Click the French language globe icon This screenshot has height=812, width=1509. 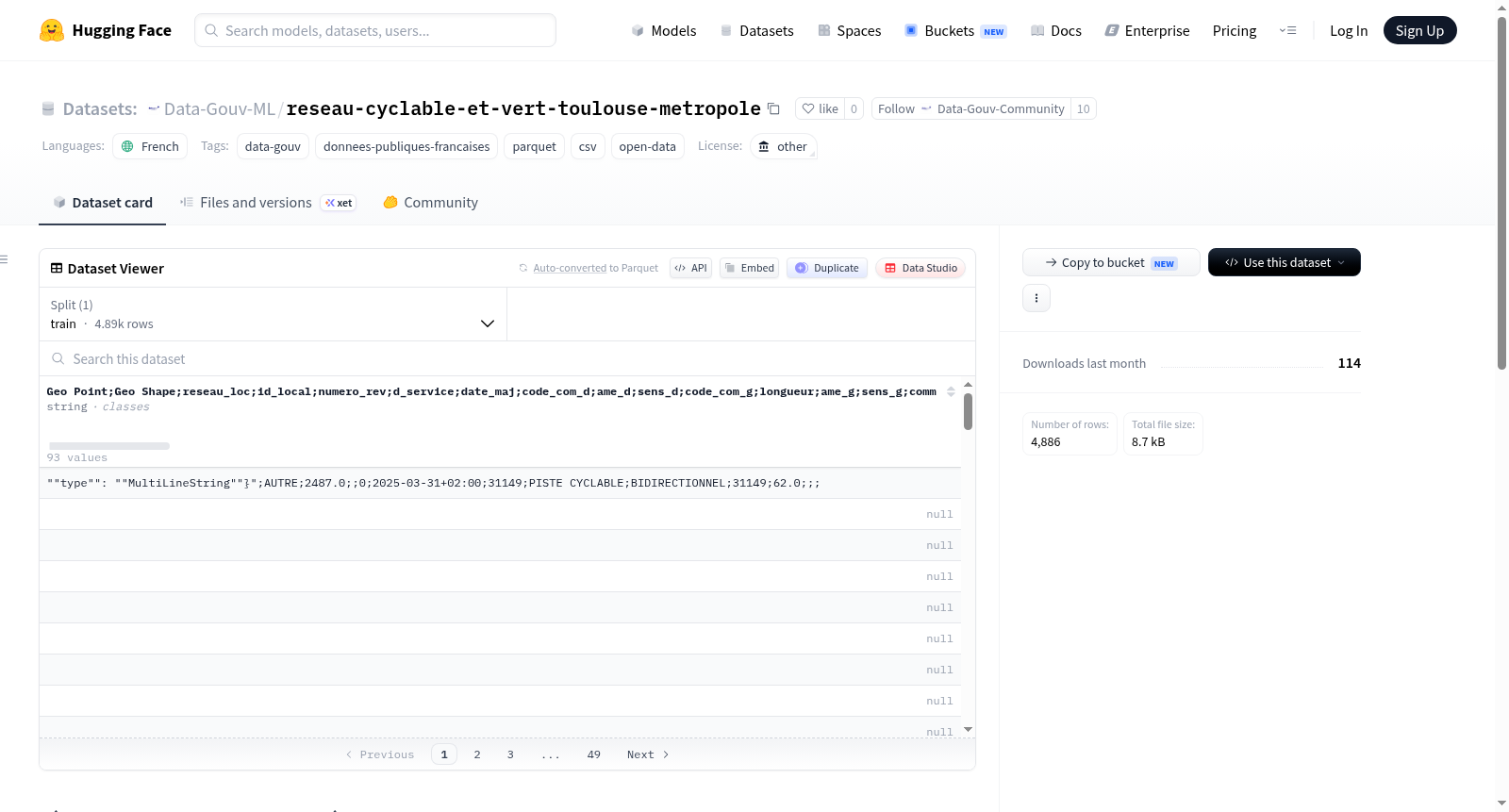click(127, 146)
